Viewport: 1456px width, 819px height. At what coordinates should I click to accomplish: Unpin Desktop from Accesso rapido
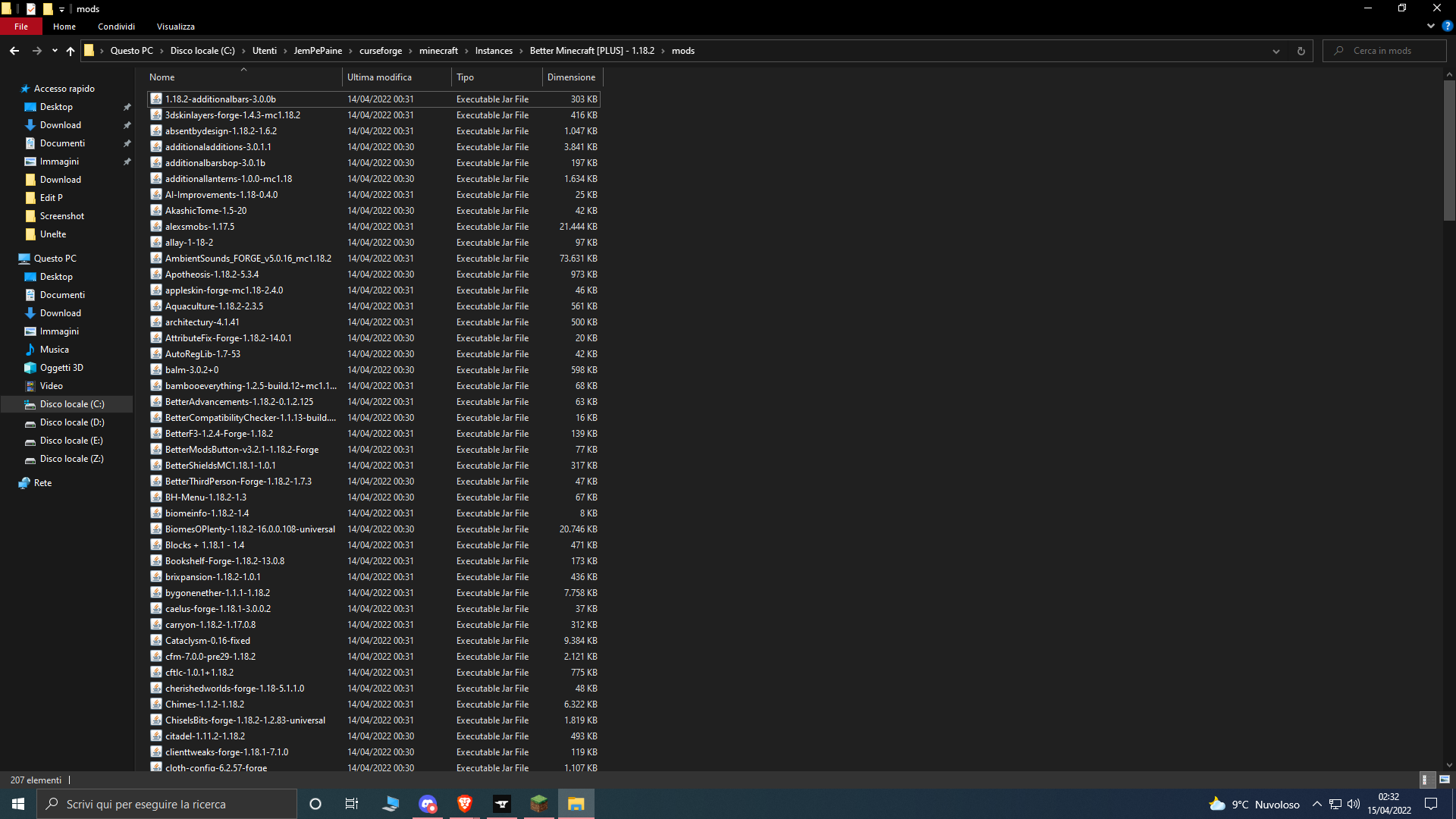(127, 106)
